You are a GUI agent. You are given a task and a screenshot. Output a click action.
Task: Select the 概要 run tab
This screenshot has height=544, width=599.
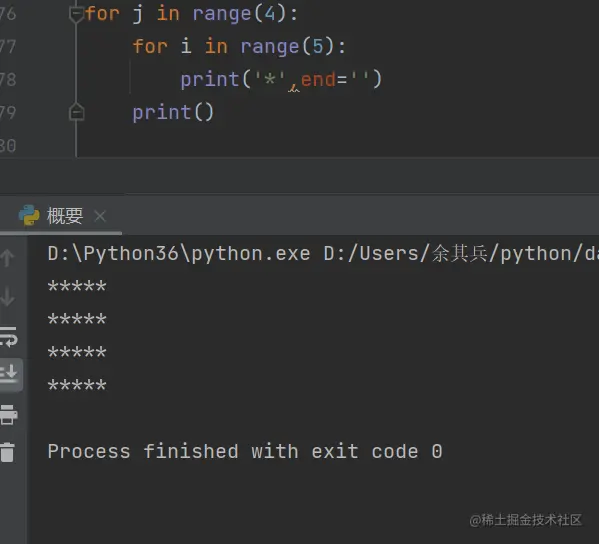[65, 216]
